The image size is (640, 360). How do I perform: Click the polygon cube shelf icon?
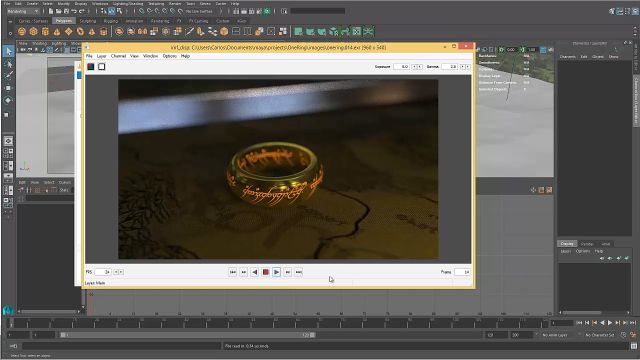[x=33, y=31]
